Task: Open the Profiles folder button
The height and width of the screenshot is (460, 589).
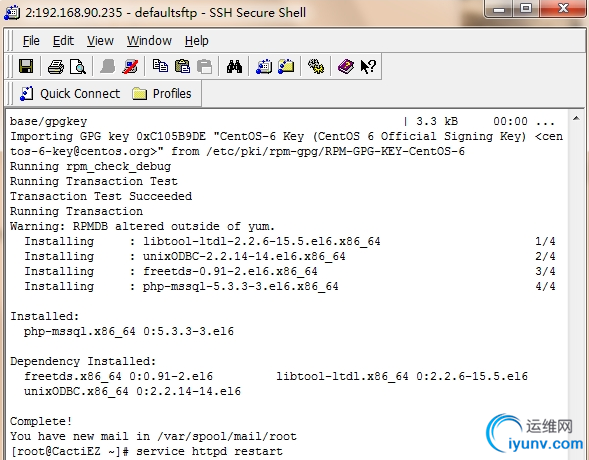Action: (162, 94)
